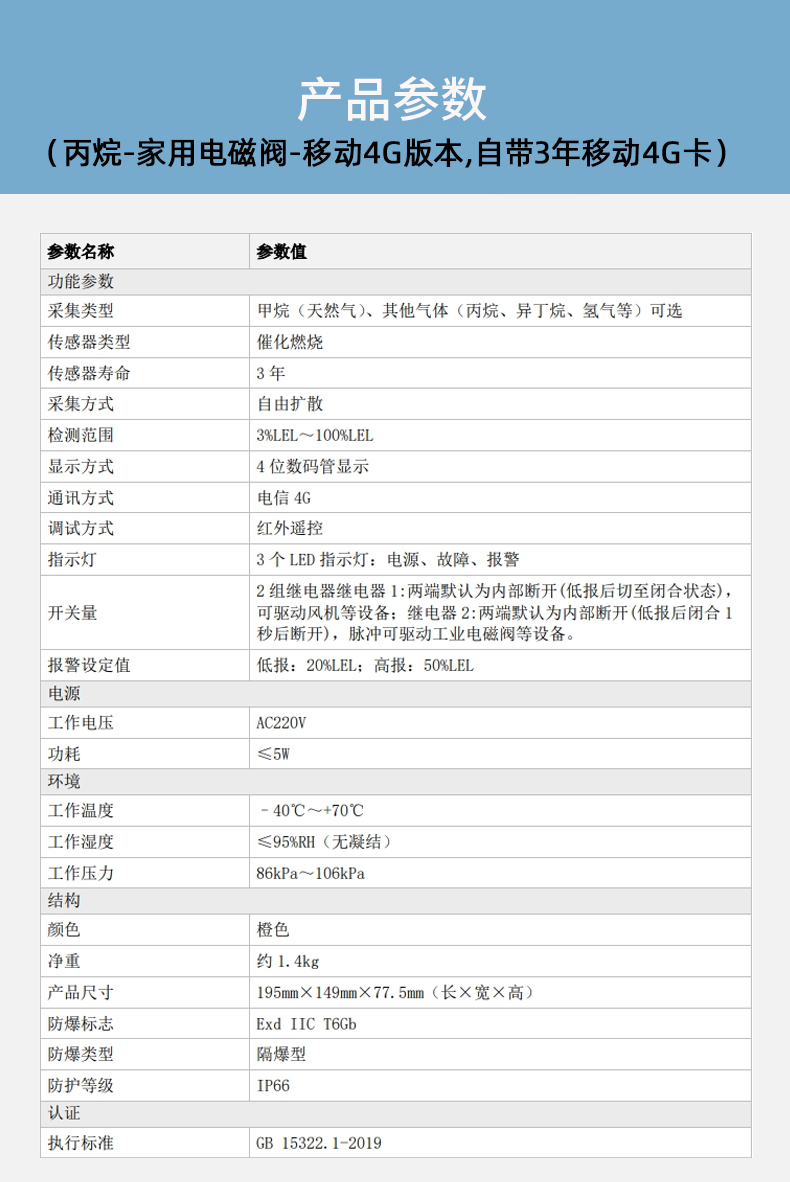
Task: Click the 采集类型 label cell
Action: pos(81,311)
